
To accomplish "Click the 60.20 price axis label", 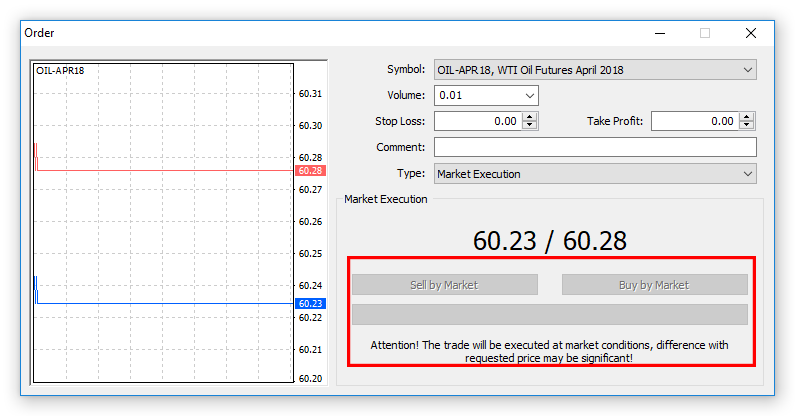I will [310, 378].
